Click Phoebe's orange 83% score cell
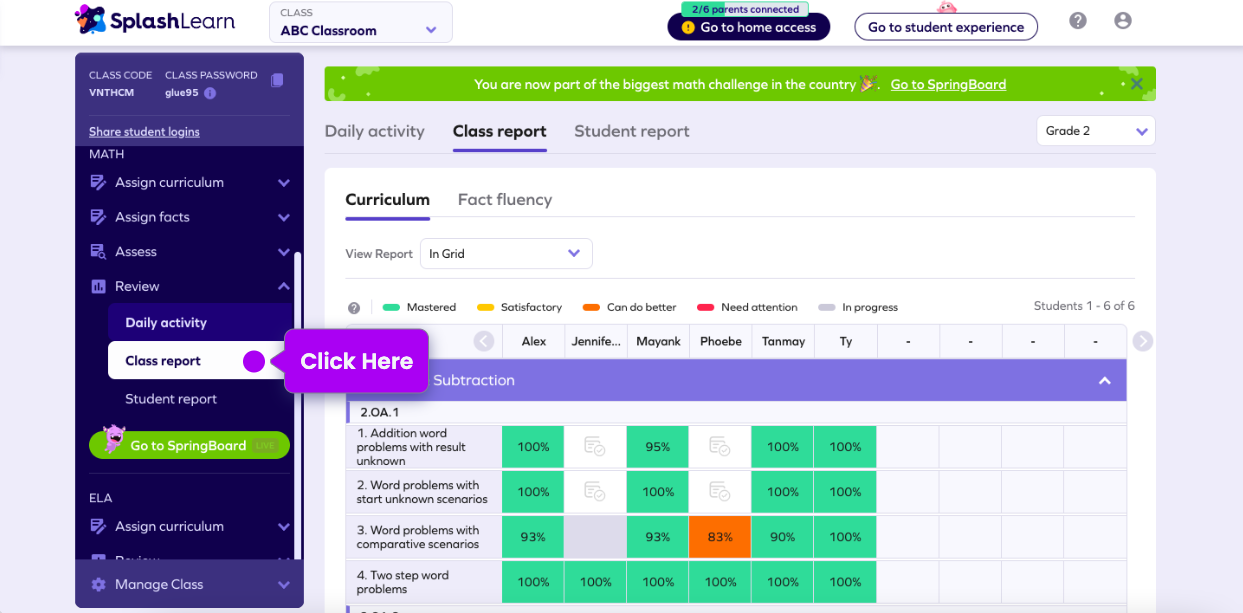 click(x=720, y=537)
